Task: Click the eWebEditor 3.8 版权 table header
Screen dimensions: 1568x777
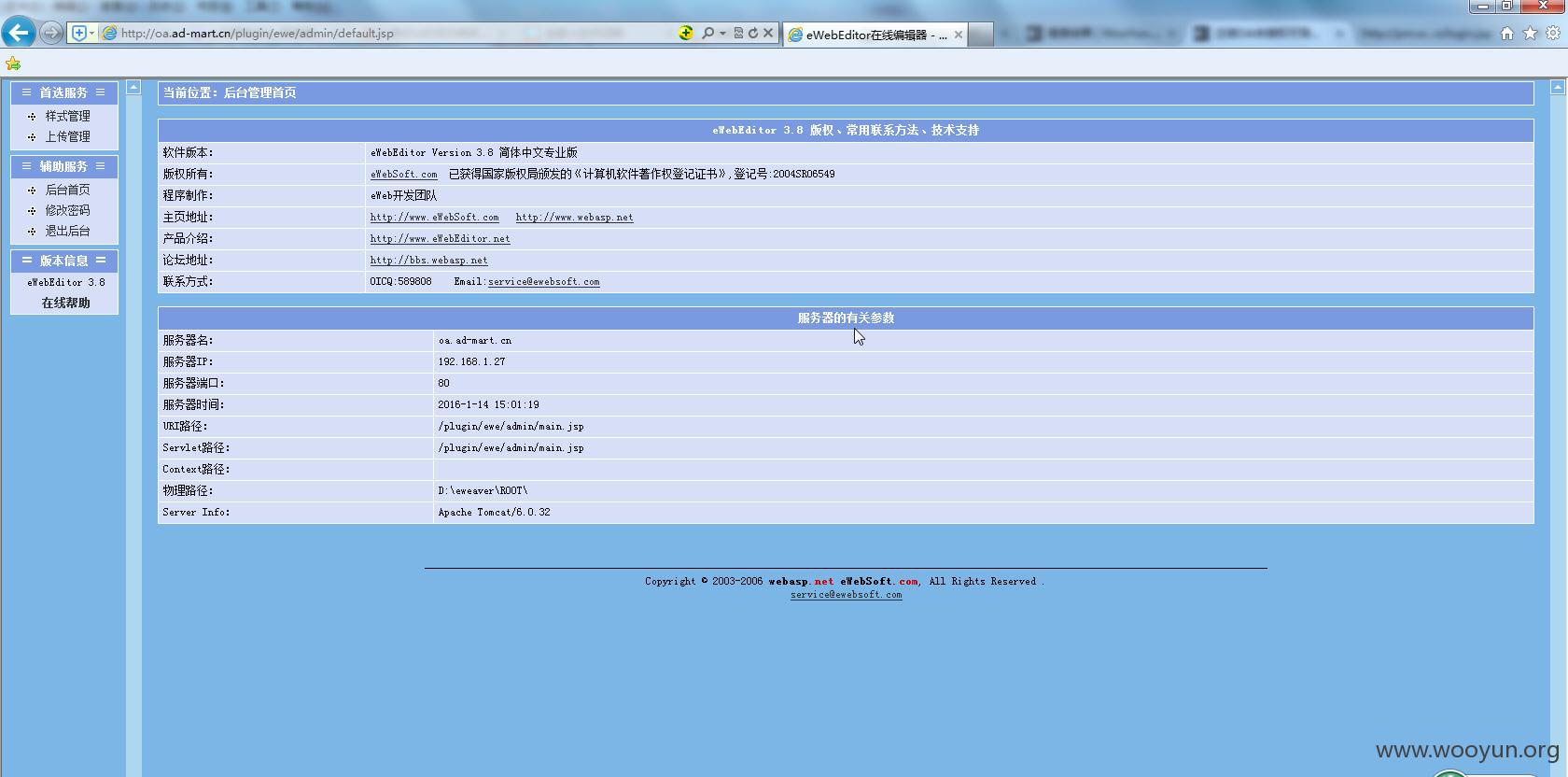Action: (x=846, y=130)
